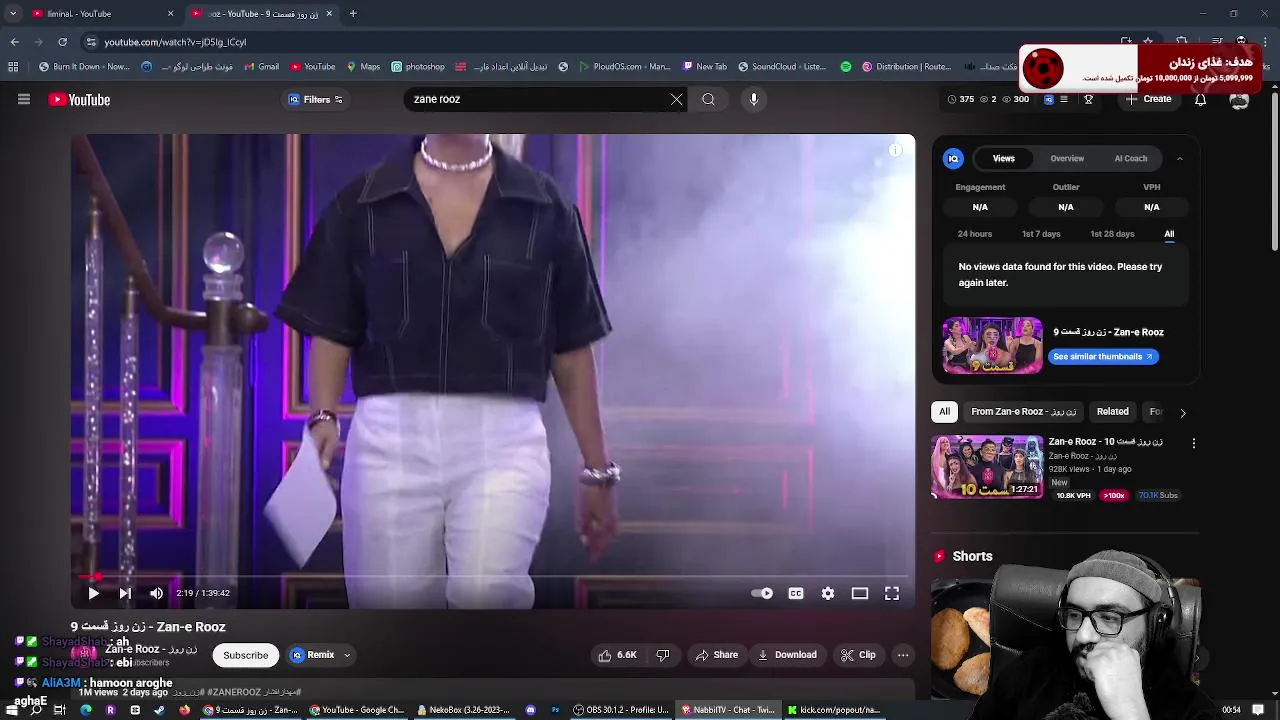Go to the YouTube home logo
Screen dimensions: 1280x720
coord(79,99)
